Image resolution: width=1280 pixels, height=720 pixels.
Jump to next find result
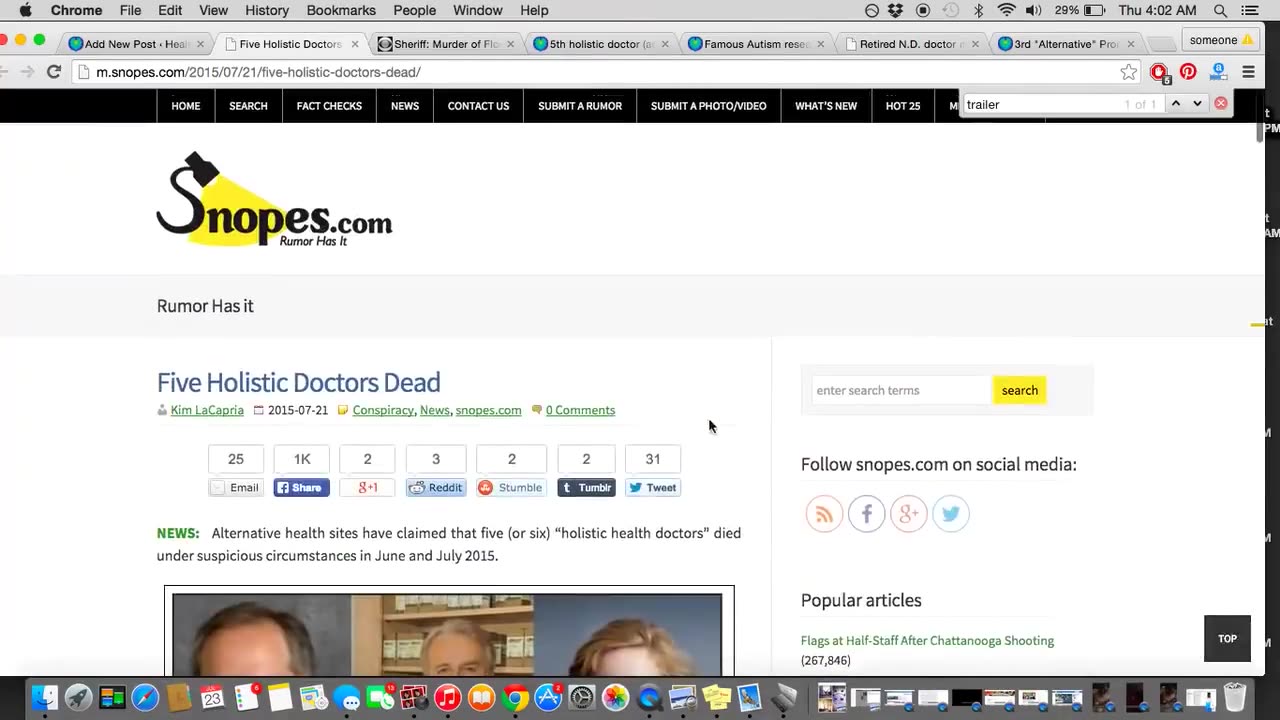[x=1197, y=104]
